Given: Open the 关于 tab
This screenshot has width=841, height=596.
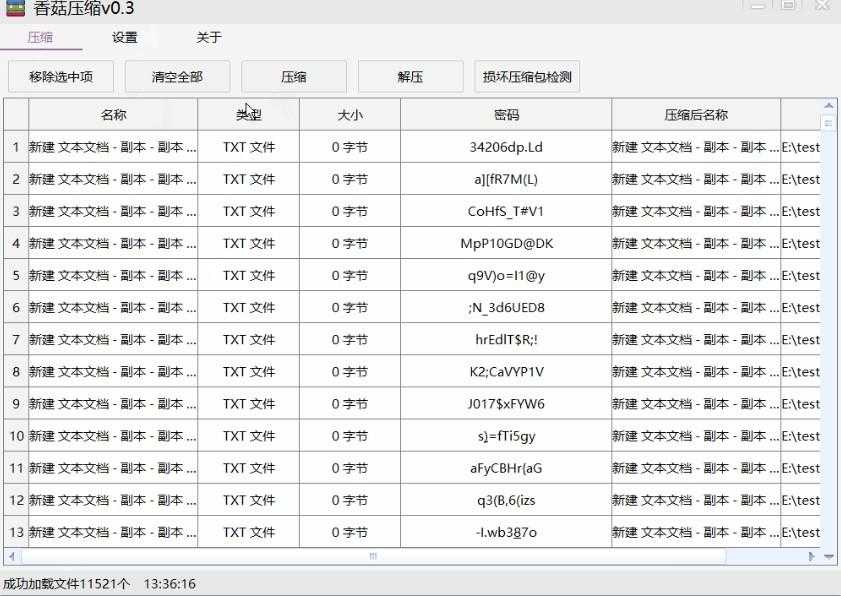Looking at the screenshot, I should (206, 37).
